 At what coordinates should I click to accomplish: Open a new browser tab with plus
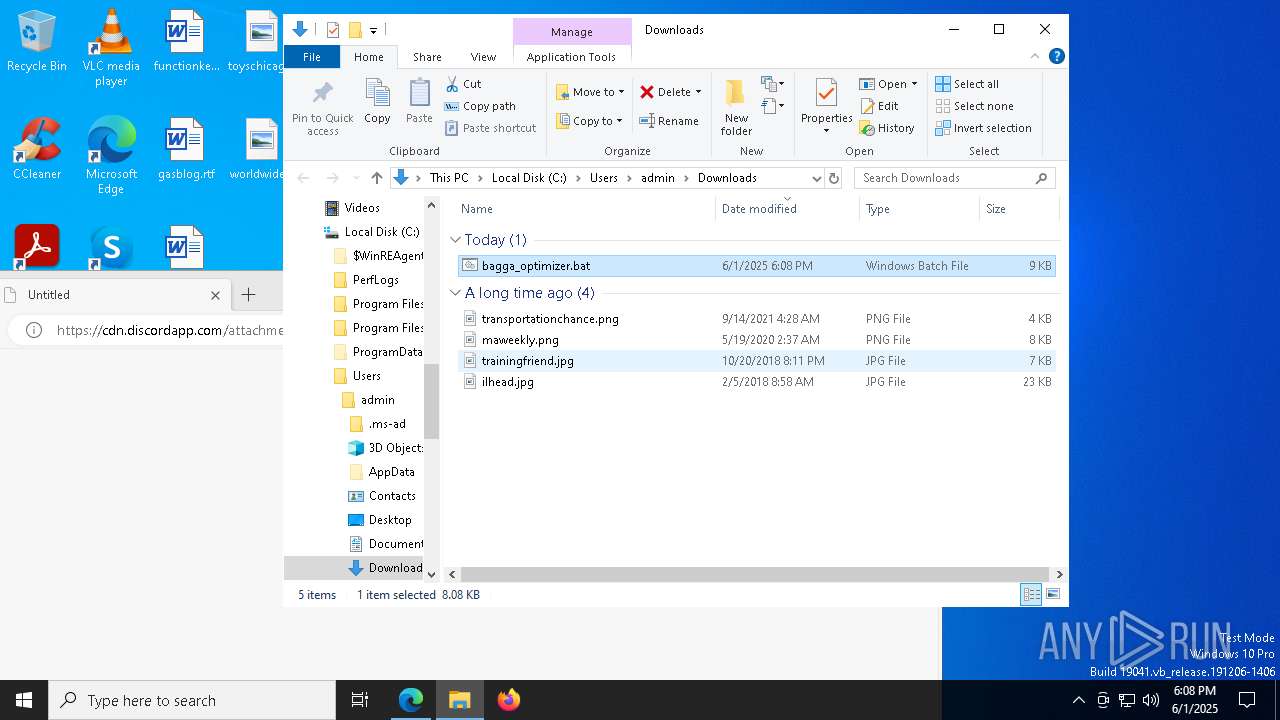248,295
